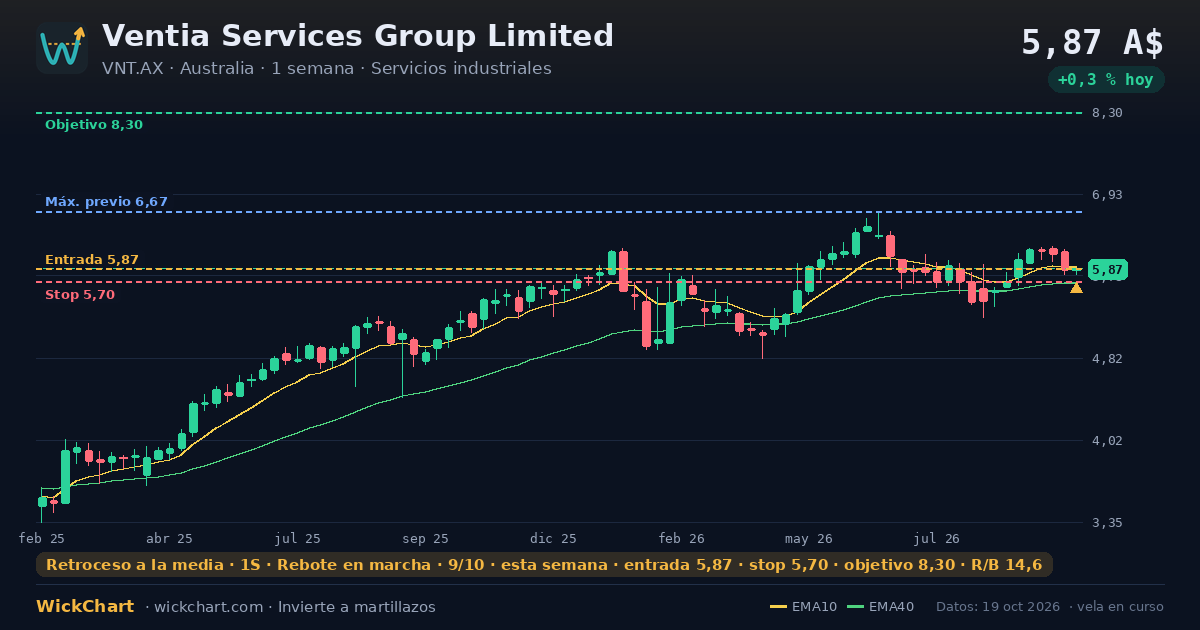
Task: Click the EMA10 legend entry
Action: tap(804, 607)
